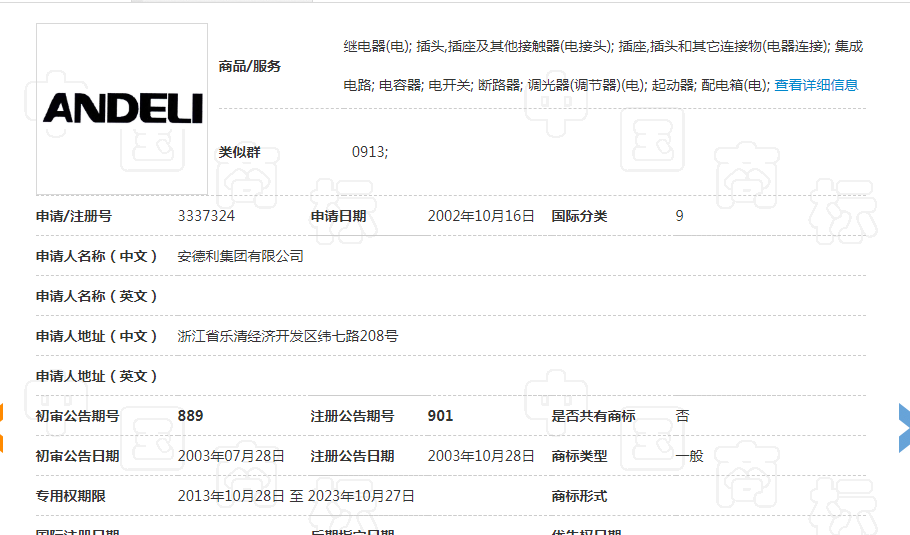910x535 pixels.
Task: Click address 浙江省乐清经济开发区纬七路208号
Action: point(288,336)
